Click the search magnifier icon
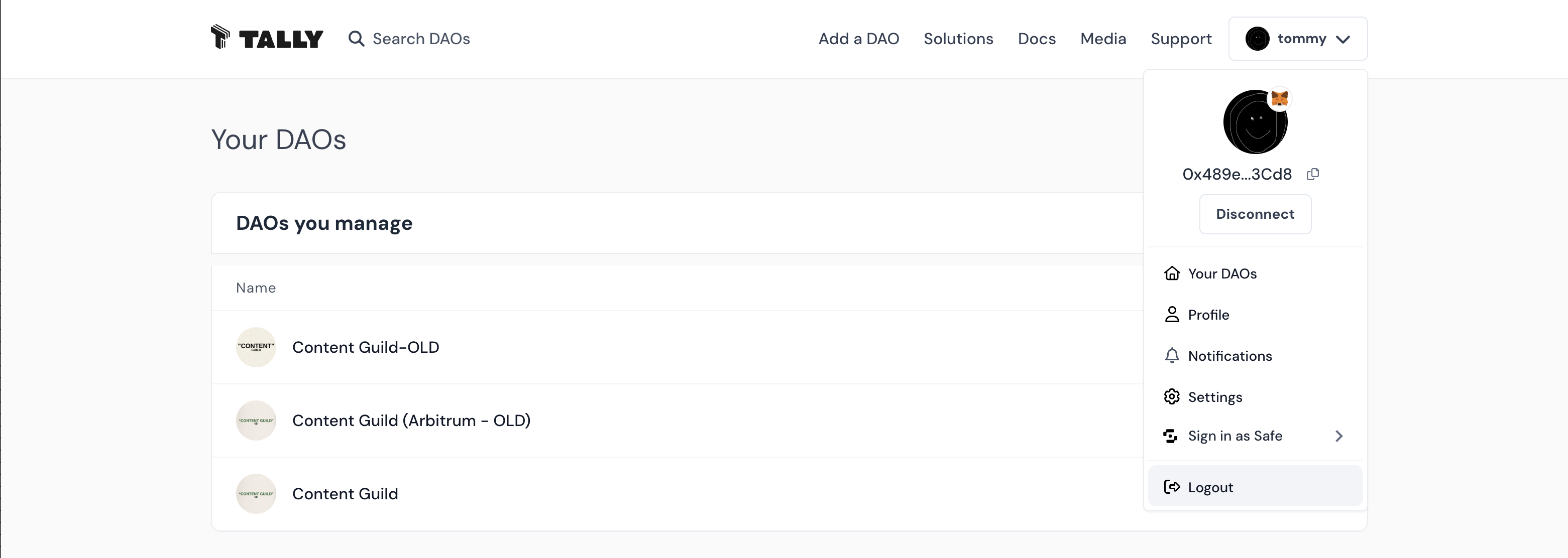This screenshot has width=1568, height=558. [356, 39]
